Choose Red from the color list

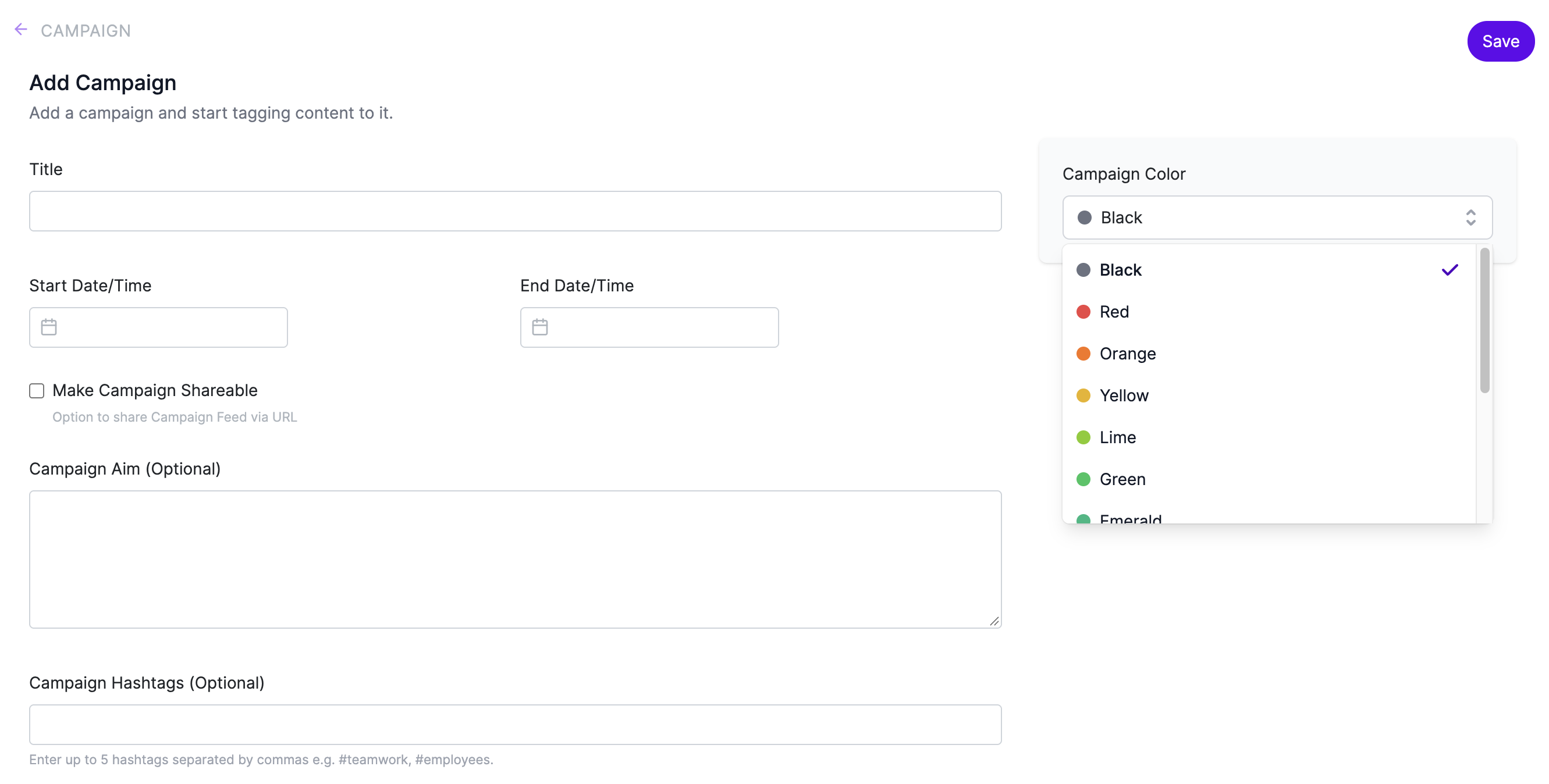[1269, 312]
